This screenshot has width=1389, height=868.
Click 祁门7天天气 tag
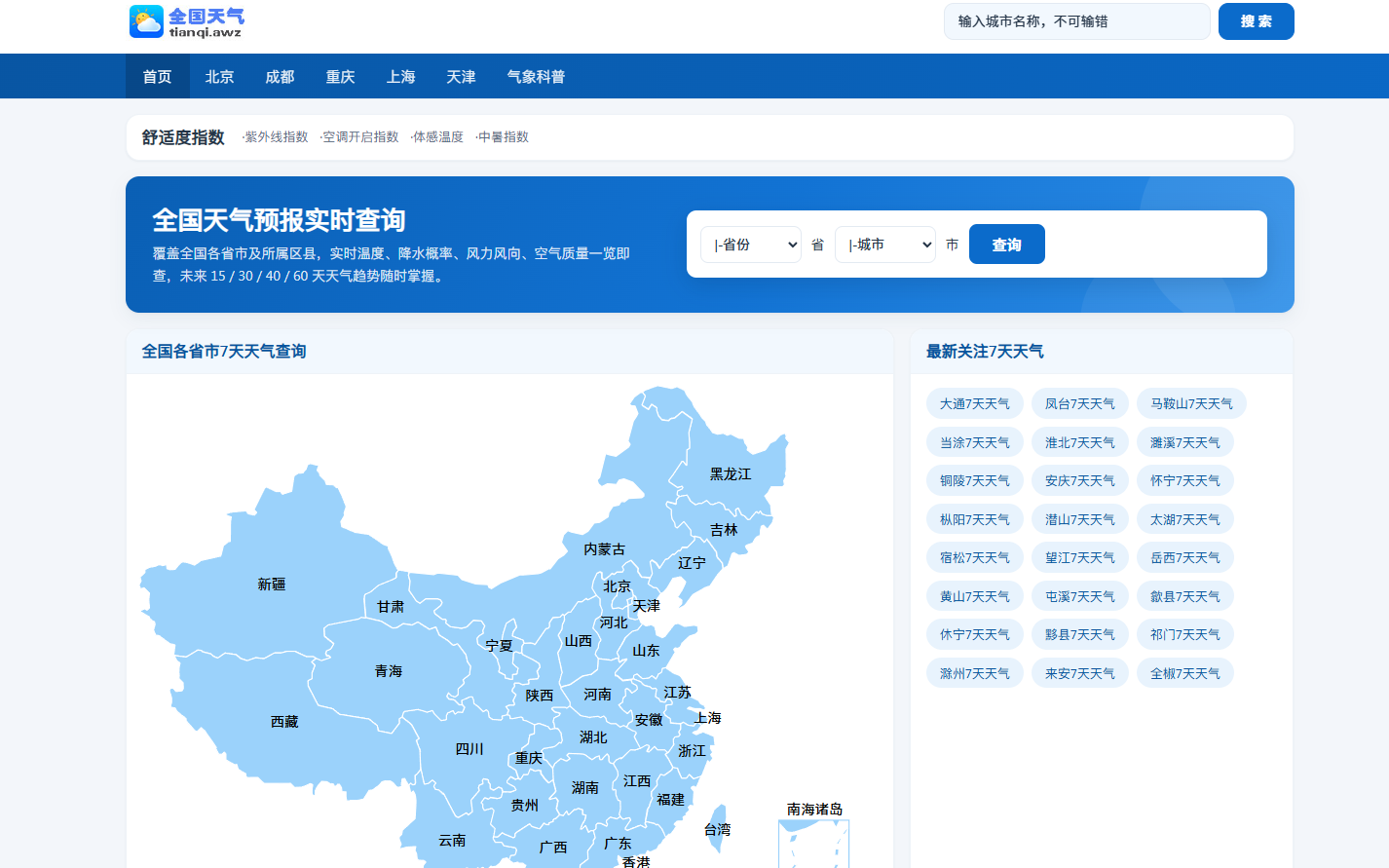point(1185,634)
